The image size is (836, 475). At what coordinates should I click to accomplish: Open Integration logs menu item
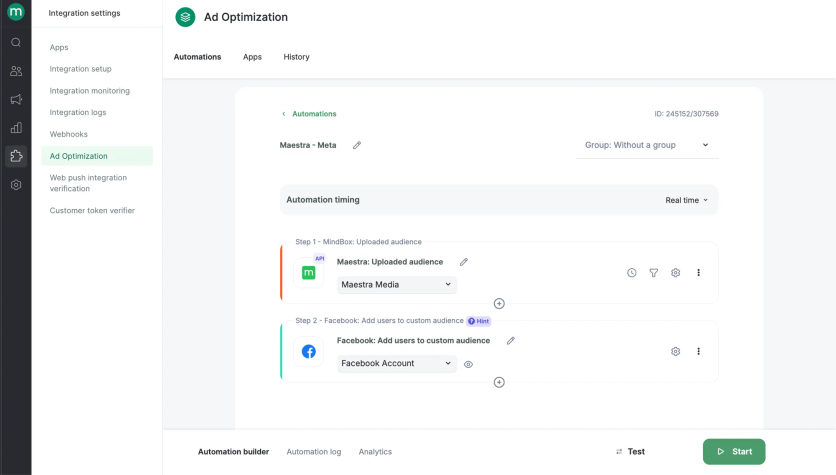tap(78, 112)
